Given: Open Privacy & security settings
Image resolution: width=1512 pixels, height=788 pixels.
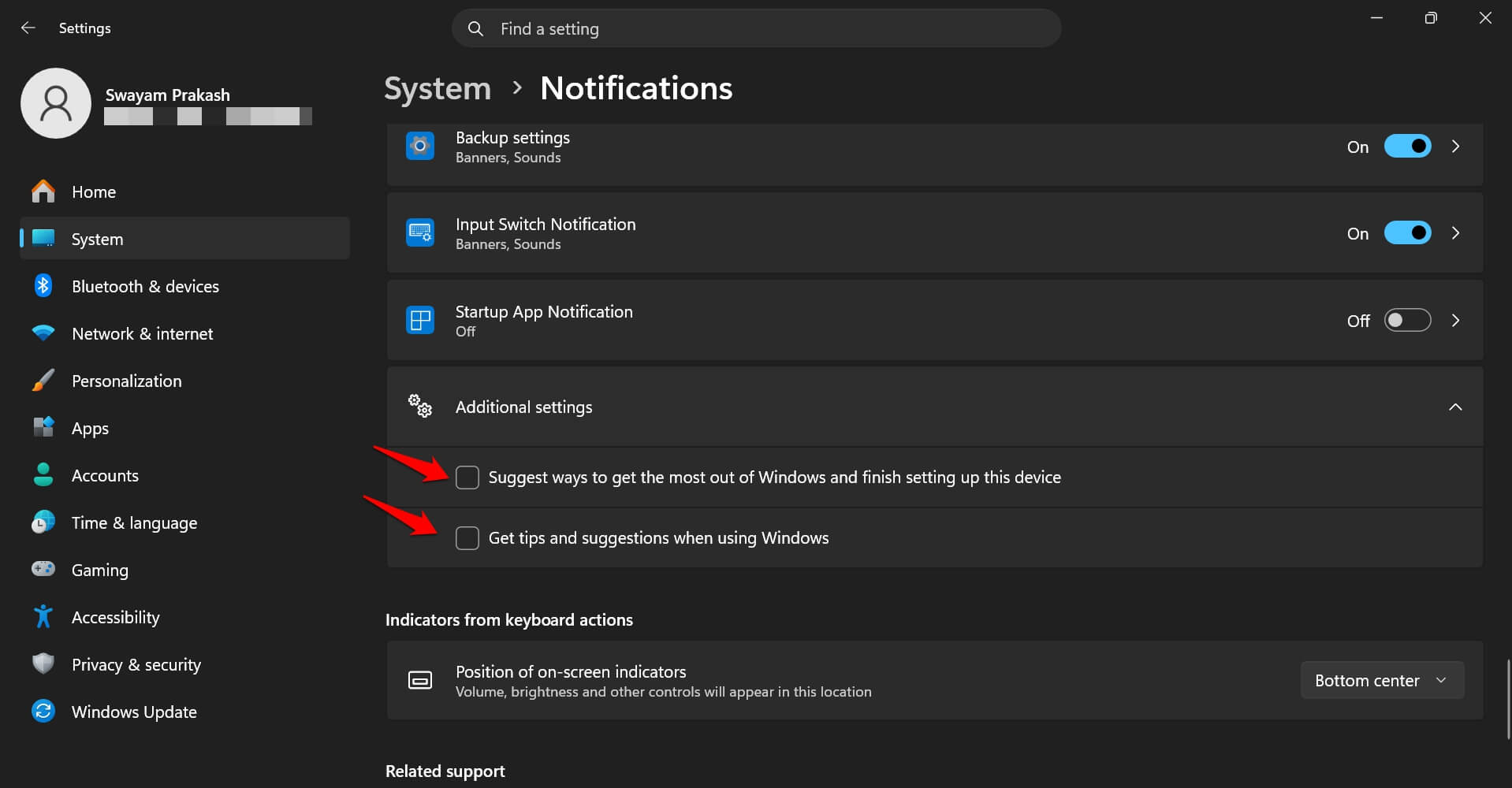Looking at the screenshot, I should point(184,663).
